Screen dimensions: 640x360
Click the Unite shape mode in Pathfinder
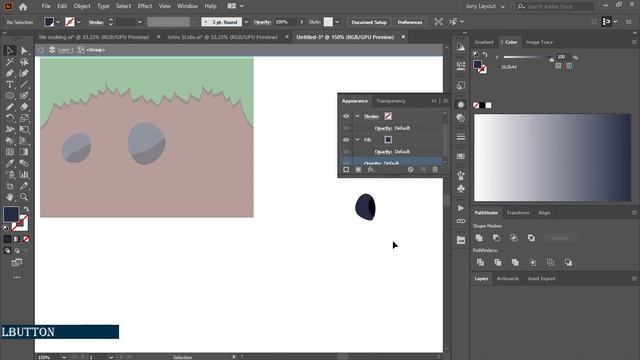pos(479,238)
